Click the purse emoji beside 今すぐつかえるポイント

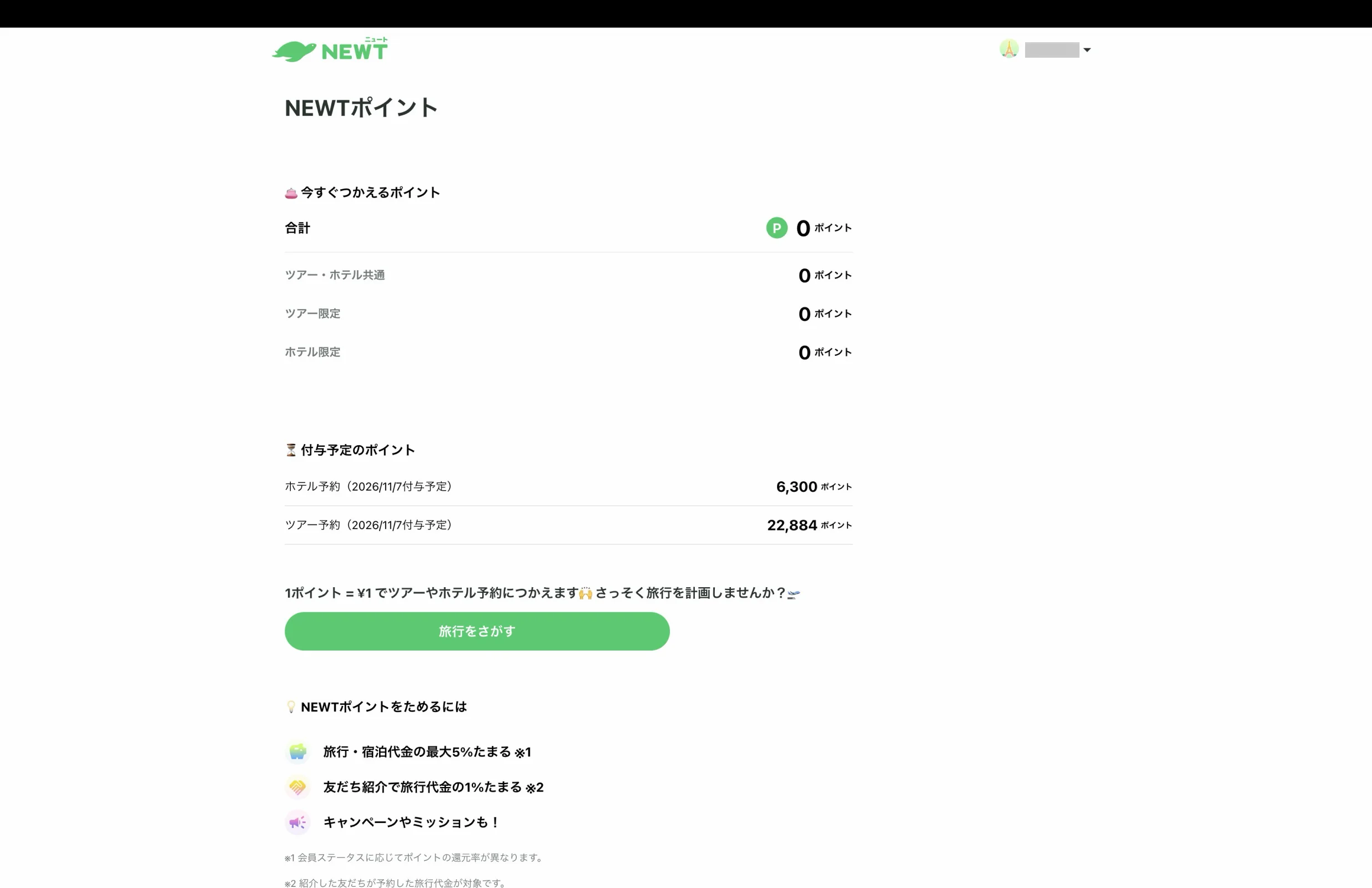click(291, 193)
